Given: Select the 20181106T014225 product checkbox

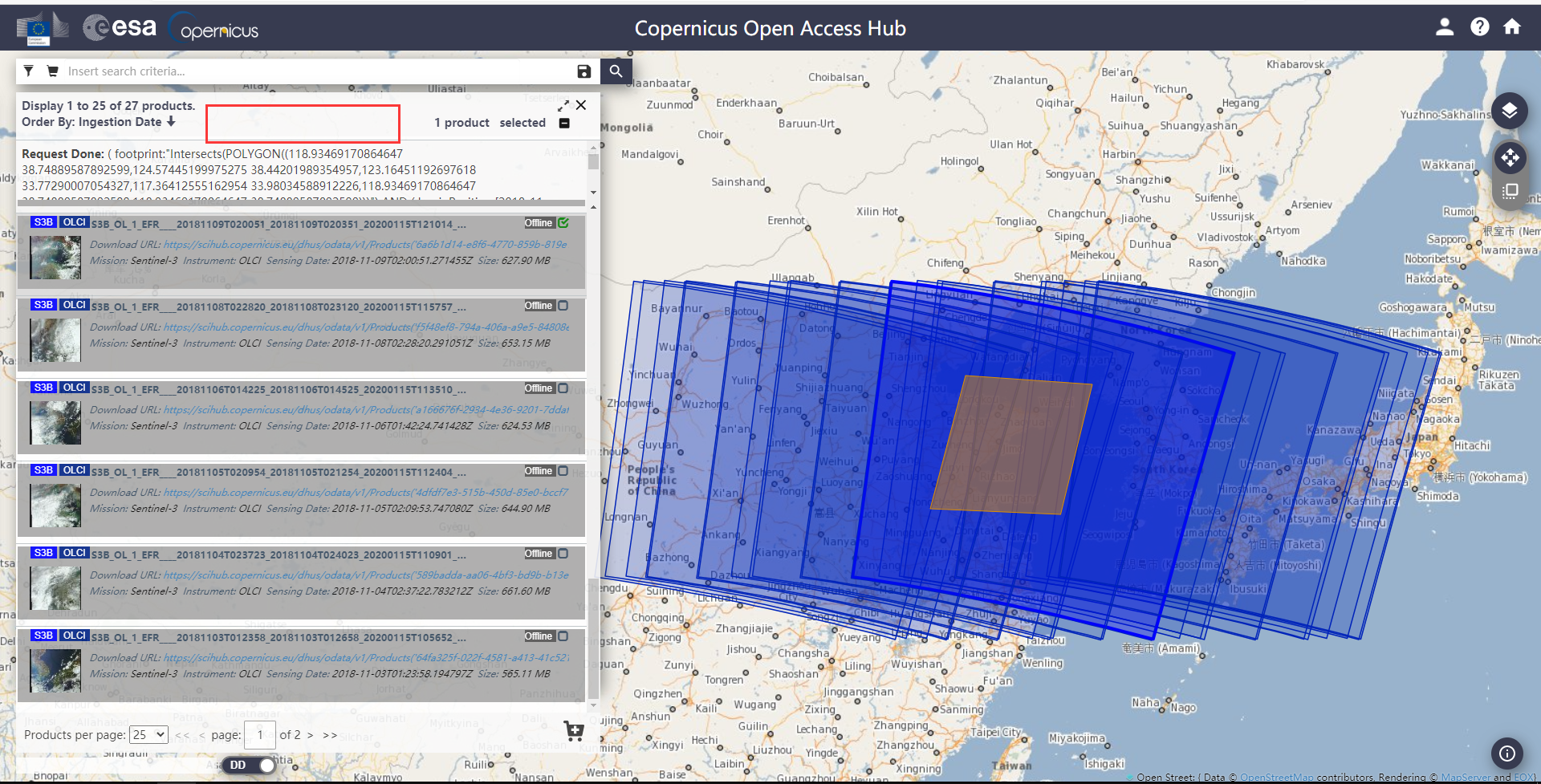Looking at the screenshot, I should 563,388.
